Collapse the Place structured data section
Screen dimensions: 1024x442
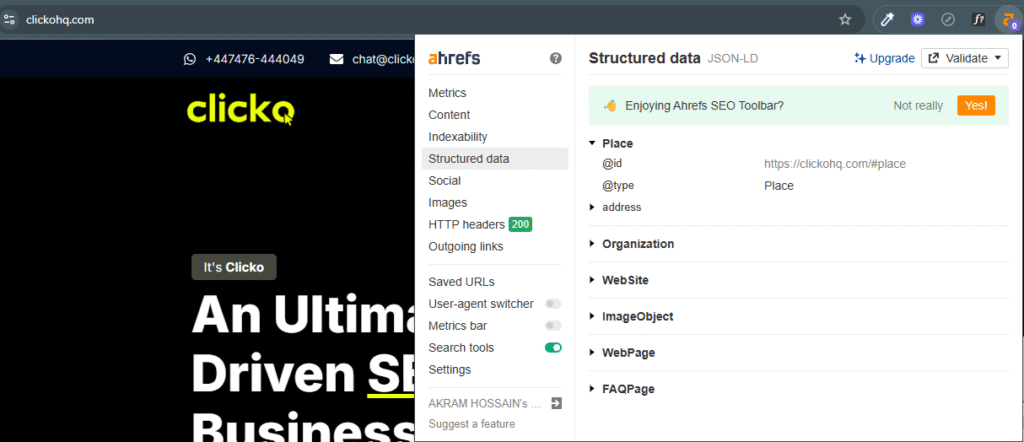click(592, 144)
